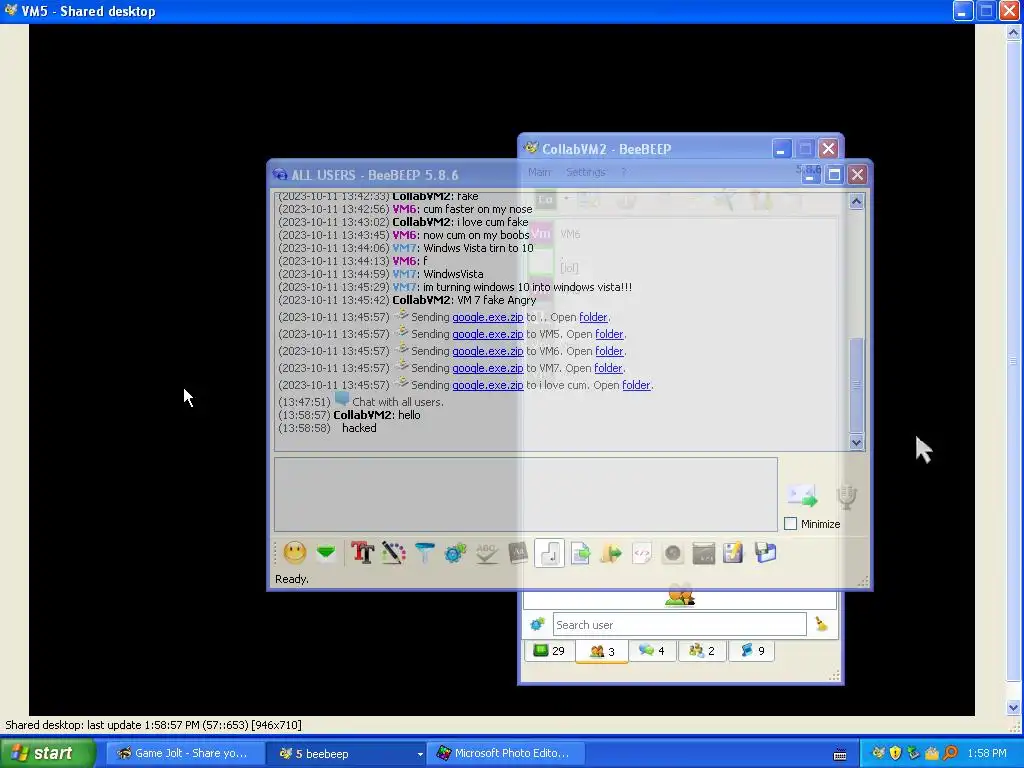1024x768 pixels.
Task: Open google.exe.zip link sent to VM7
Action: tap(488, 368)
